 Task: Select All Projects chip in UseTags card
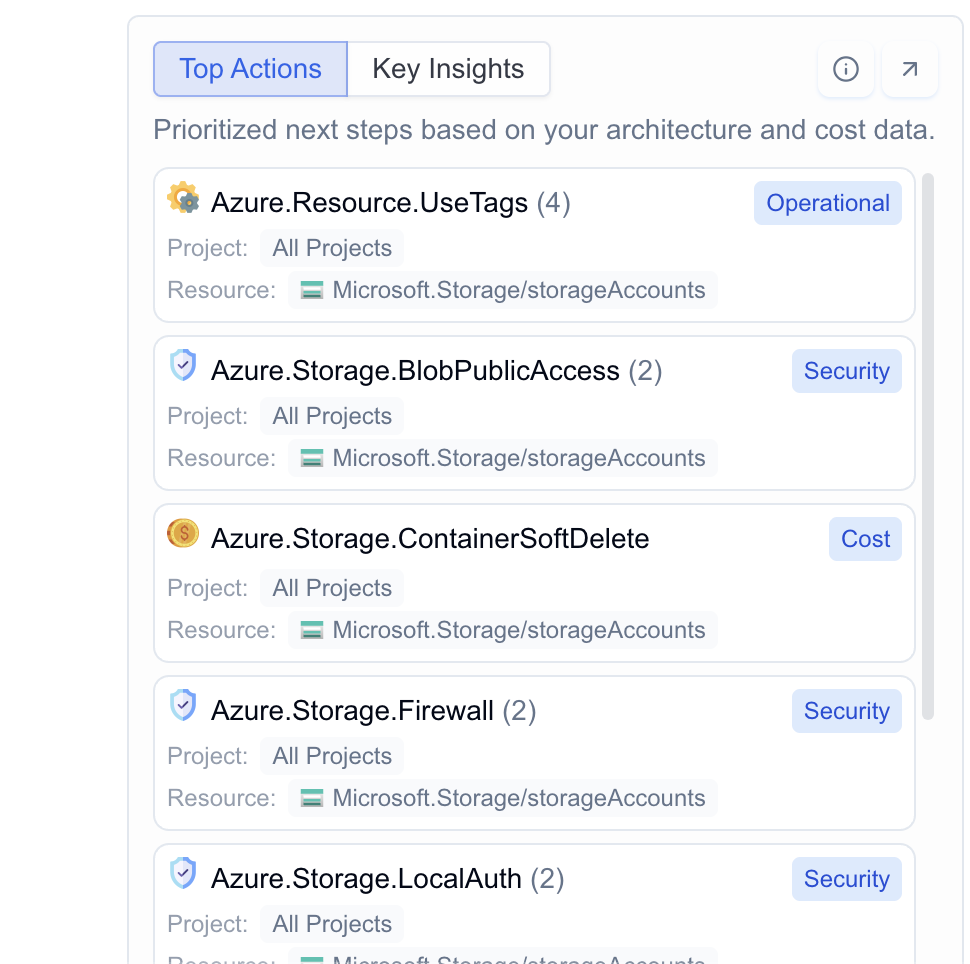332,248
